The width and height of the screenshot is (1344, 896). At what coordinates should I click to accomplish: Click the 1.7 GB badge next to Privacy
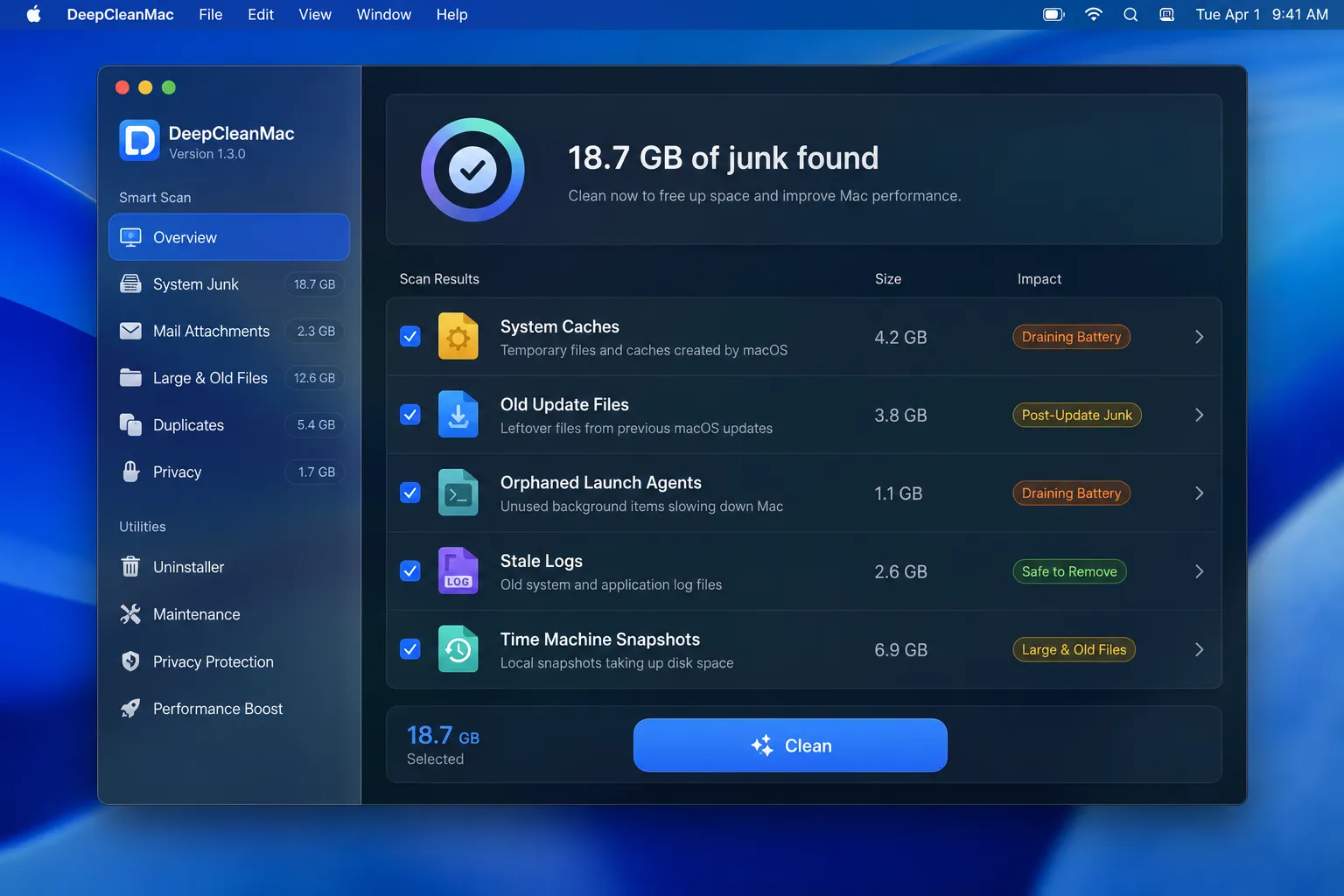coord(316,472)
